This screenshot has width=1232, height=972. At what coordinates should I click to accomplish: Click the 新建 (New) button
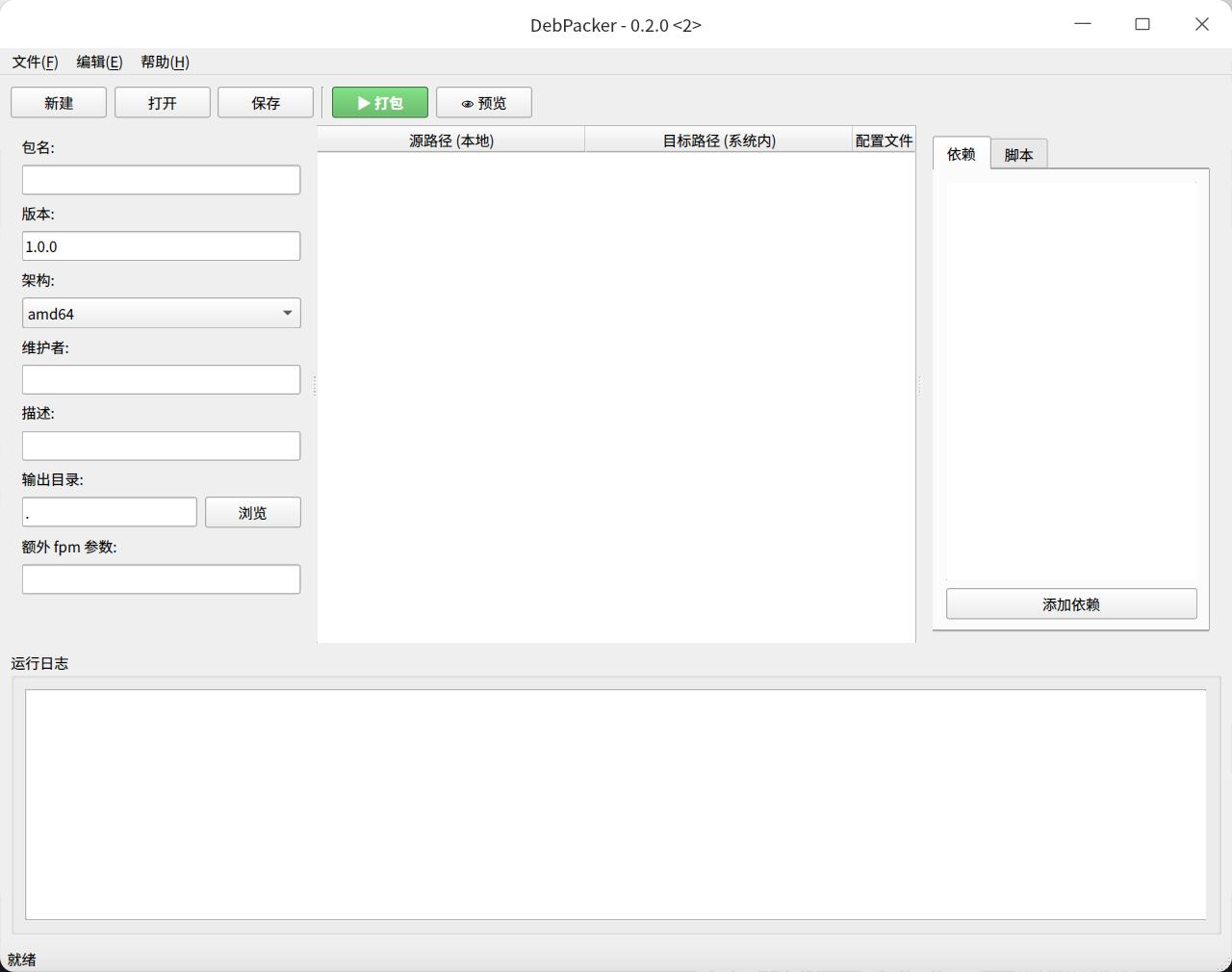[x=59, y=103]
